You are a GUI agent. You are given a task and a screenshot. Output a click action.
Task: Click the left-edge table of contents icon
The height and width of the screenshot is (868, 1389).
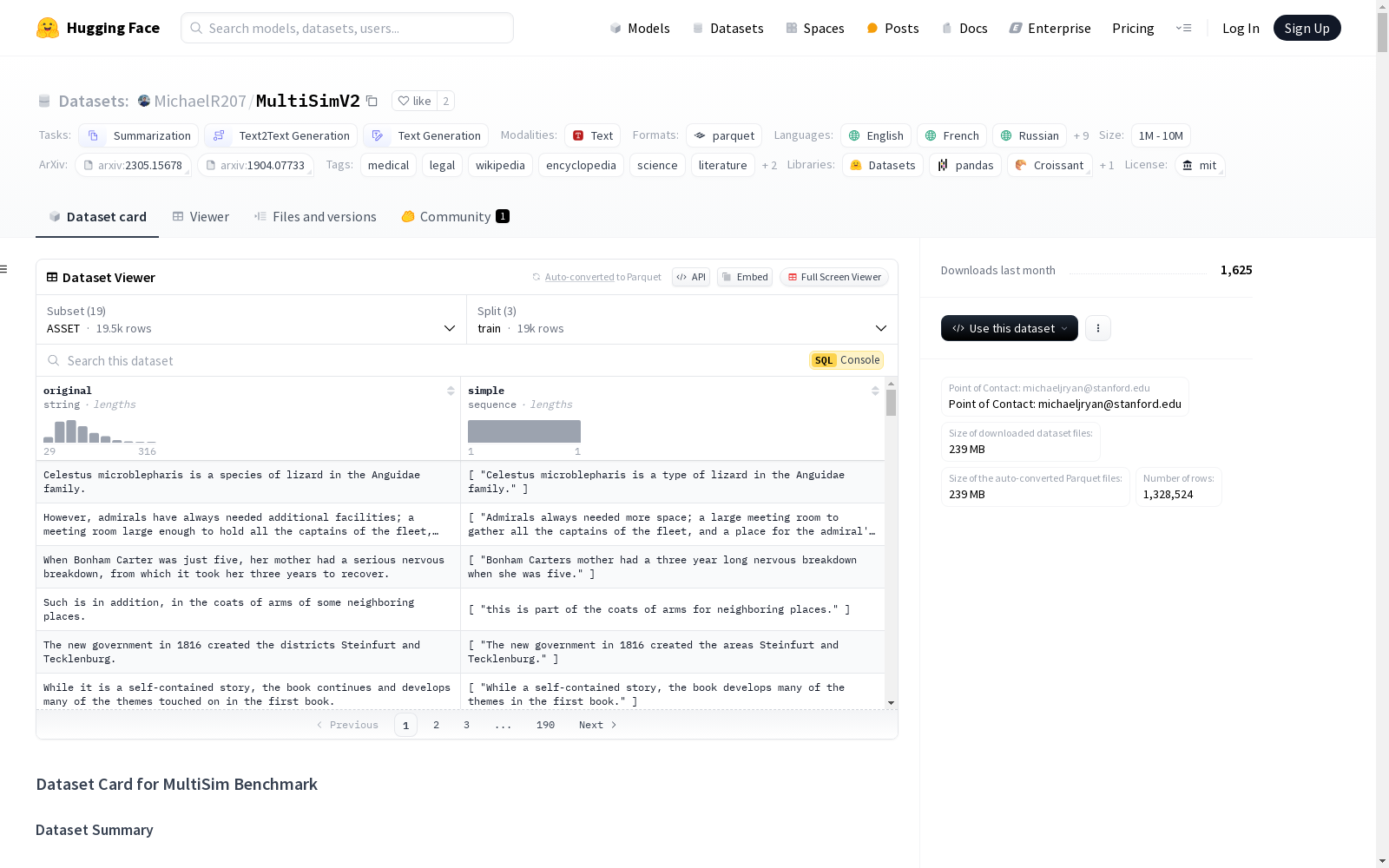[4, 269]
